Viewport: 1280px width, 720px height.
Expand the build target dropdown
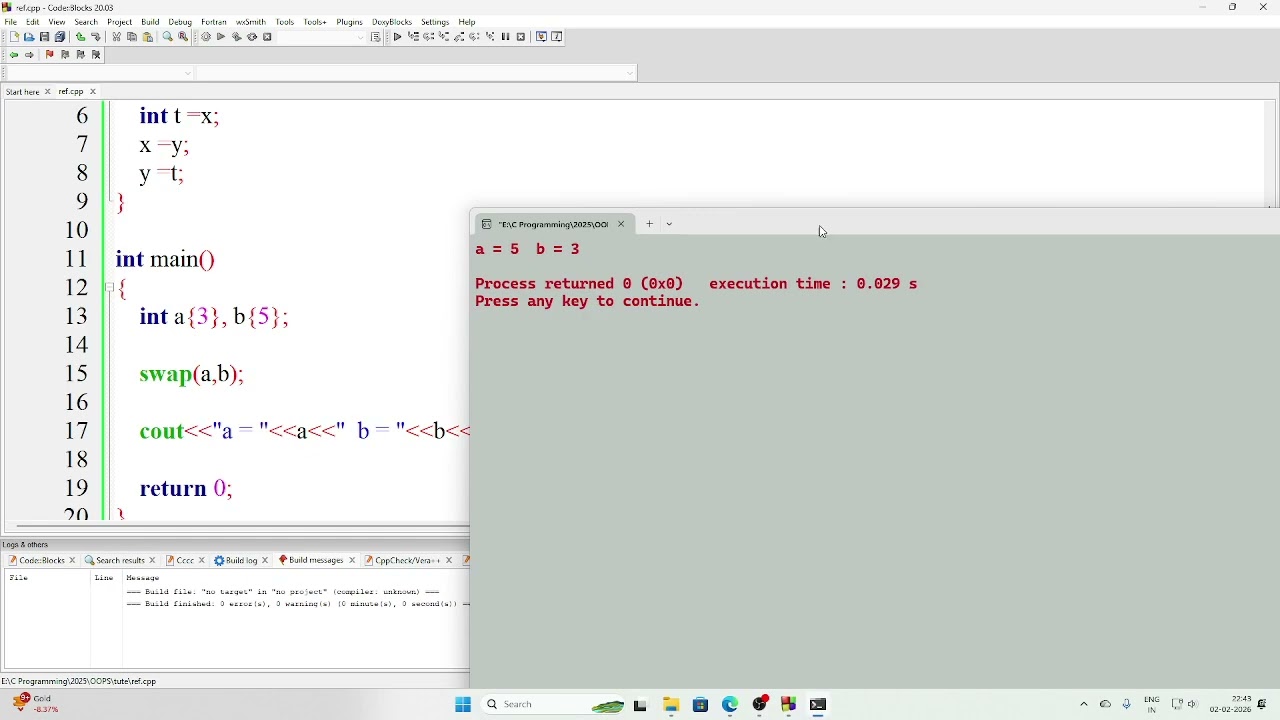[x=361, y=38]
